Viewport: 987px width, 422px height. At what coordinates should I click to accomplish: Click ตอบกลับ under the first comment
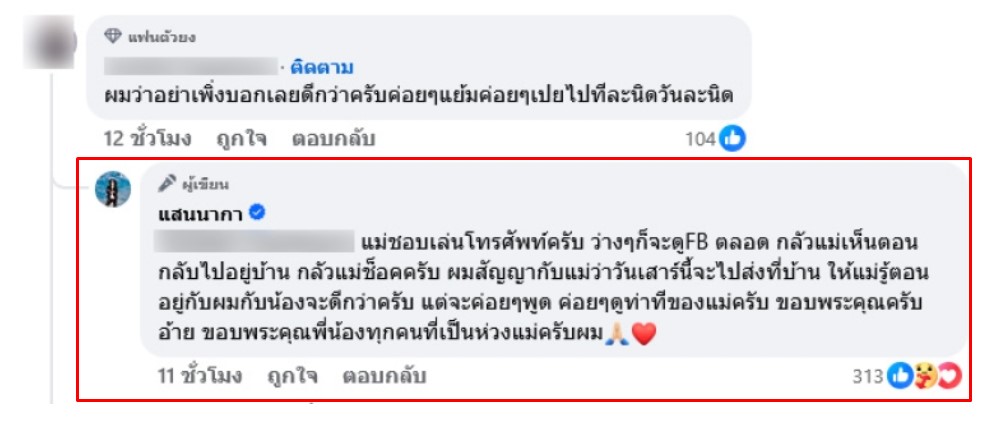333,139
